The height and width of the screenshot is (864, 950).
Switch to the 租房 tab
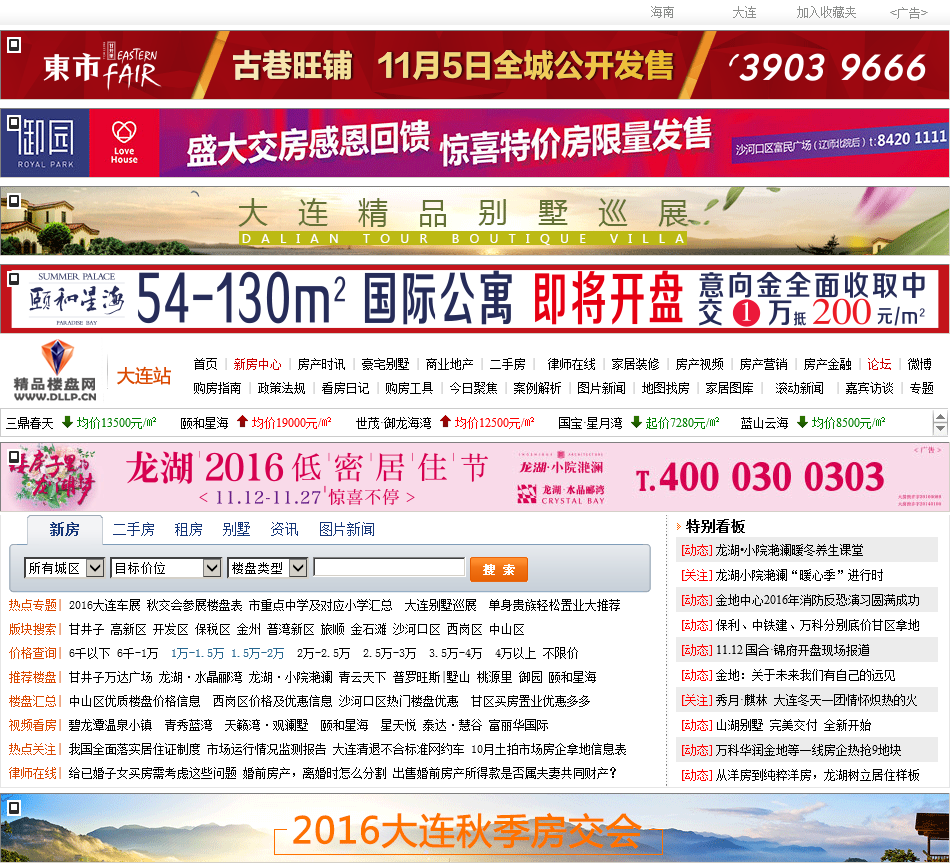pos(188,530)
